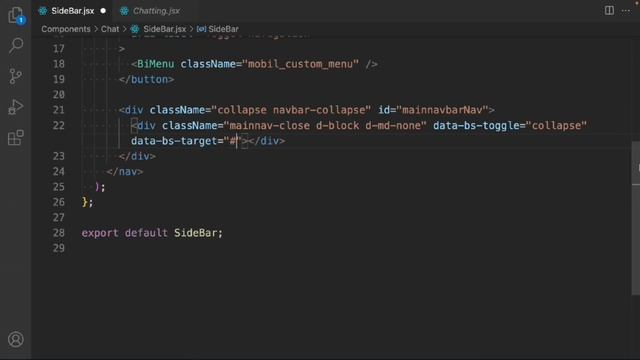Split the editor to the right
This screenshot has height=360, width=640.
coord(609,11)
